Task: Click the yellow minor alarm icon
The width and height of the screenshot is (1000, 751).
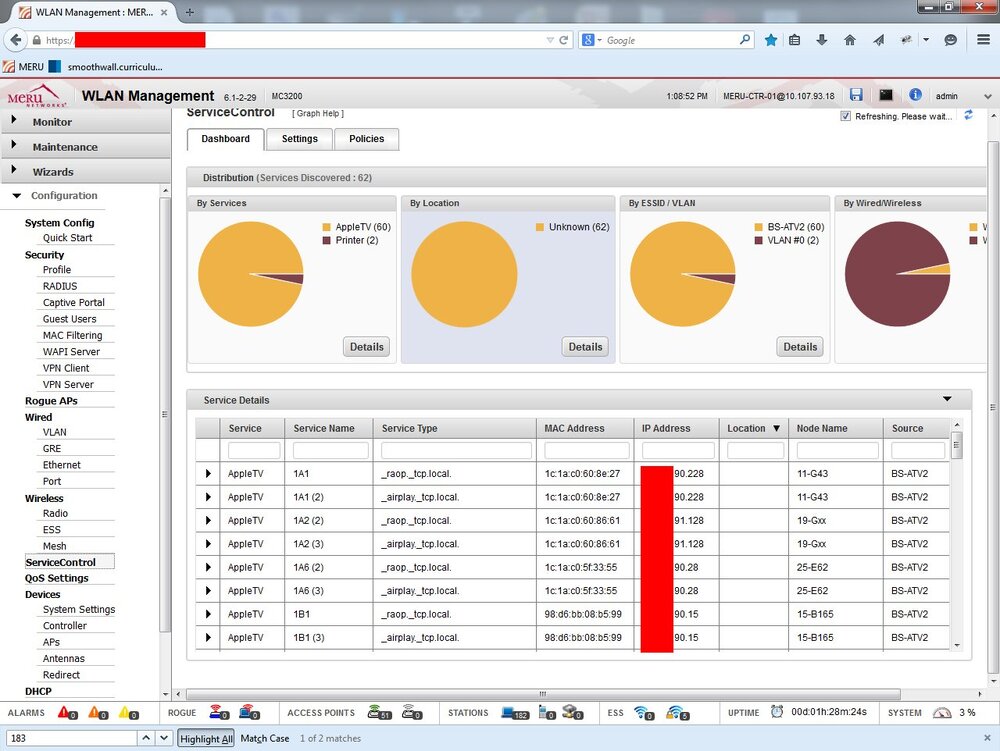Action: 125,712
